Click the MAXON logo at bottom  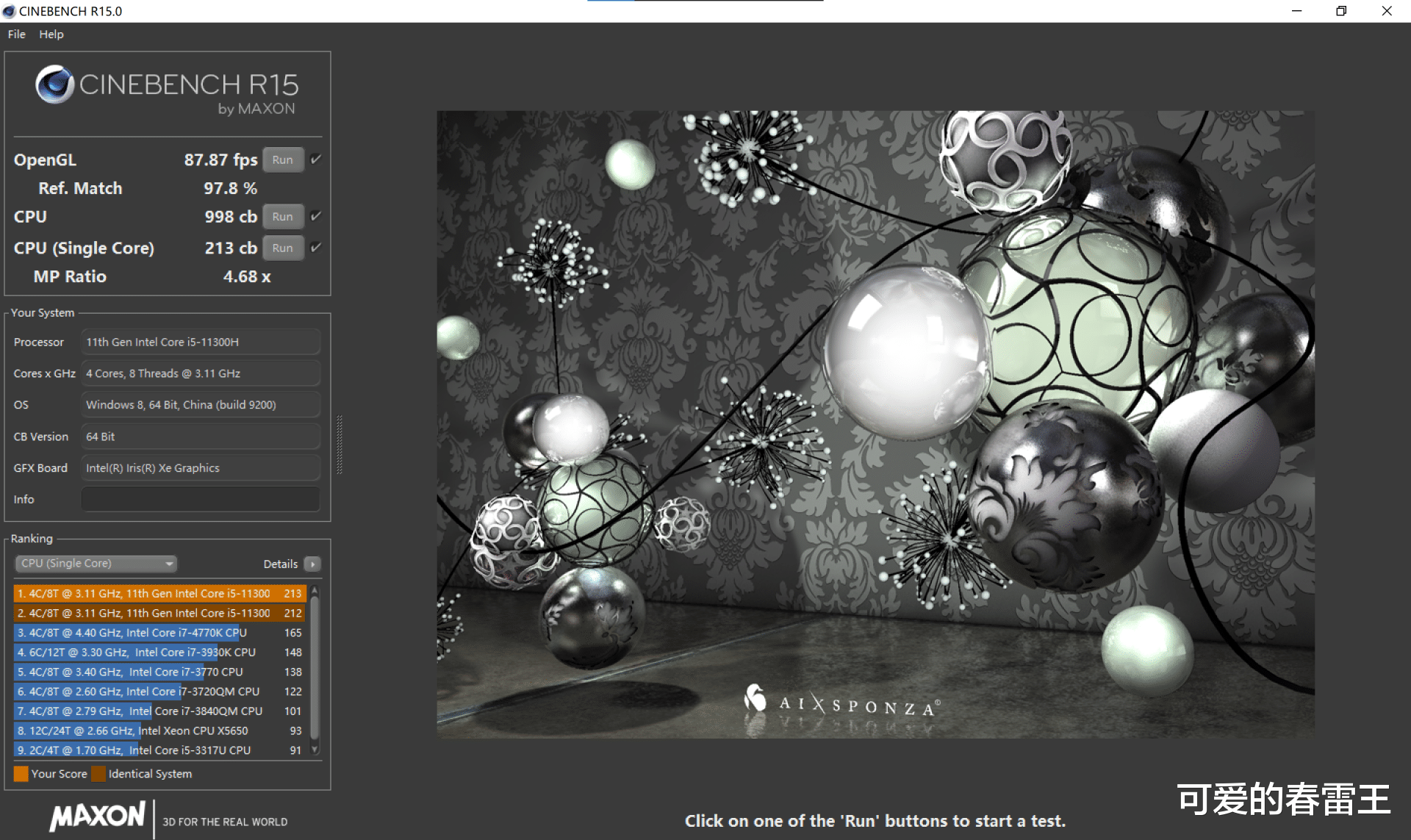(97, 816)
